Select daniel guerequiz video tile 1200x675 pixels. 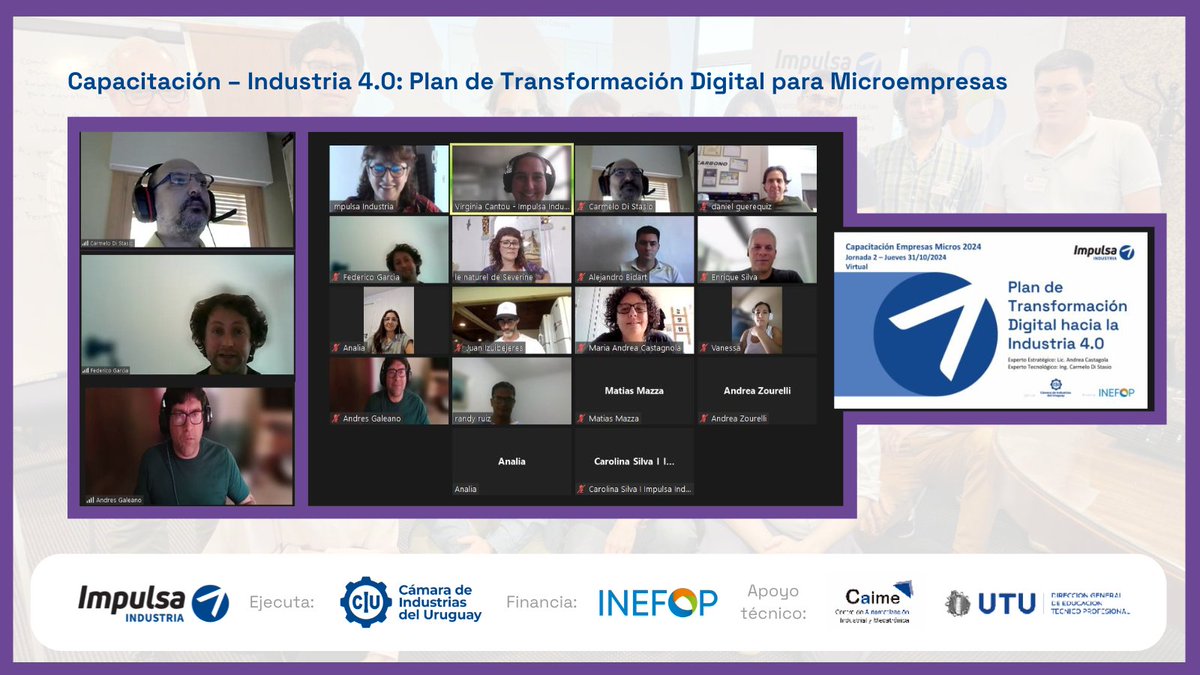tap(757, 179)
